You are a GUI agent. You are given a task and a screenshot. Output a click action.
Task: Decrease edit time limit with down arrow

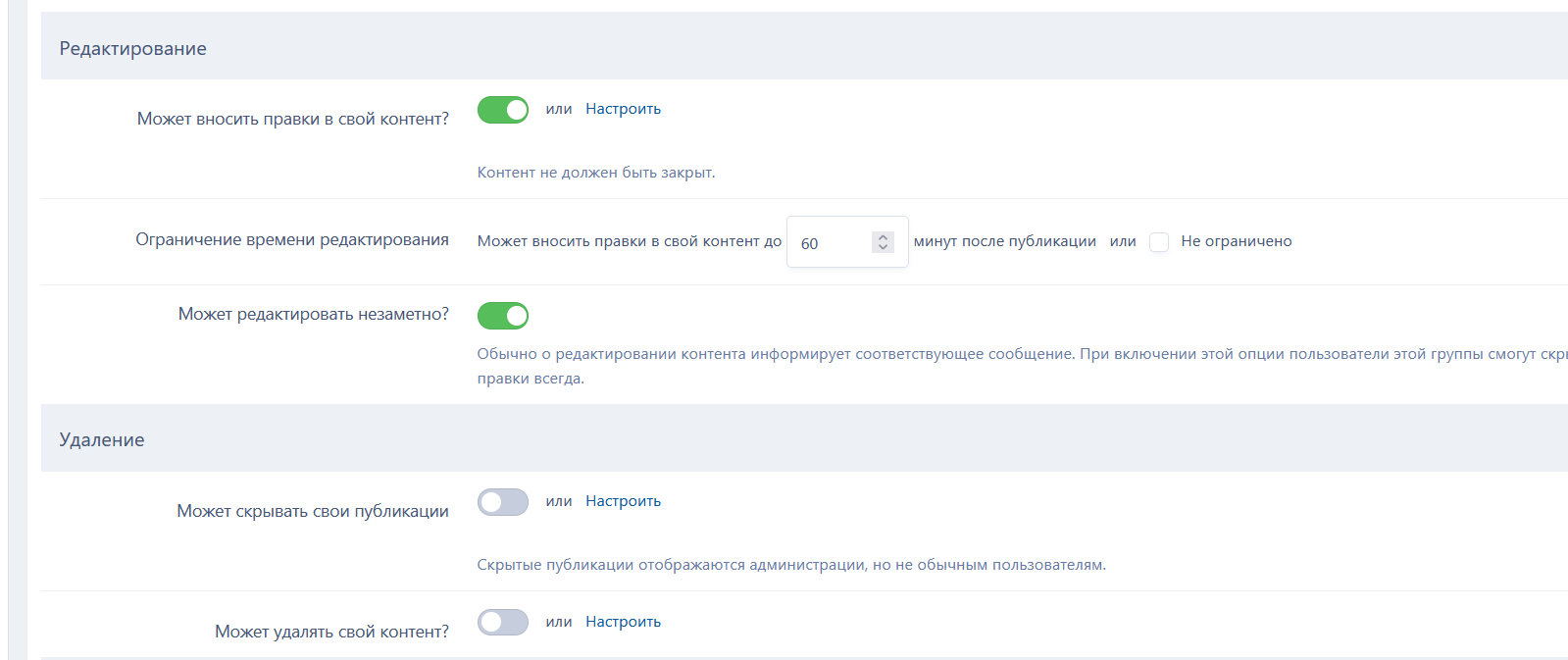click(883, 247)
